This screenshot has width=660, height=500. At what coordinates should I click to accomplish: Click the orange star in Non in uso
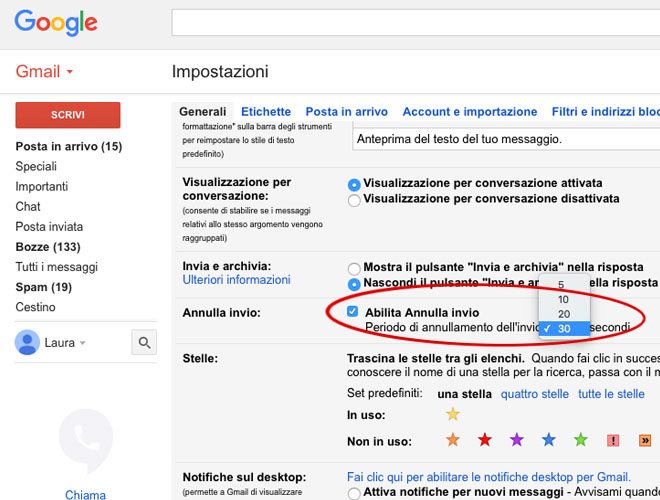click(452, 440)
